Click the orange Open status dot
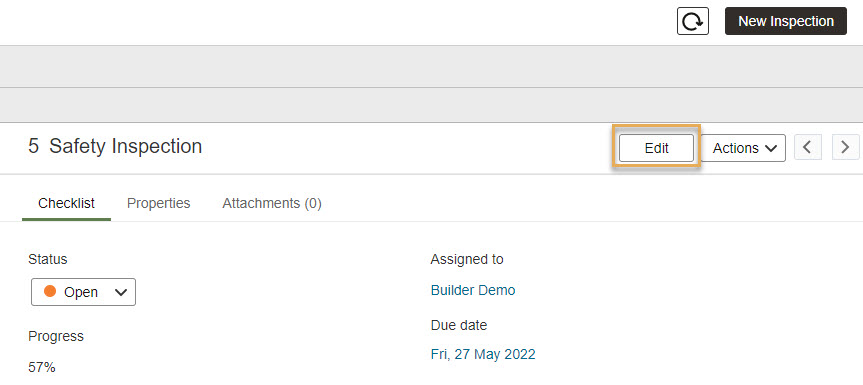Viewport: 863px width, 385px height. 50,292
